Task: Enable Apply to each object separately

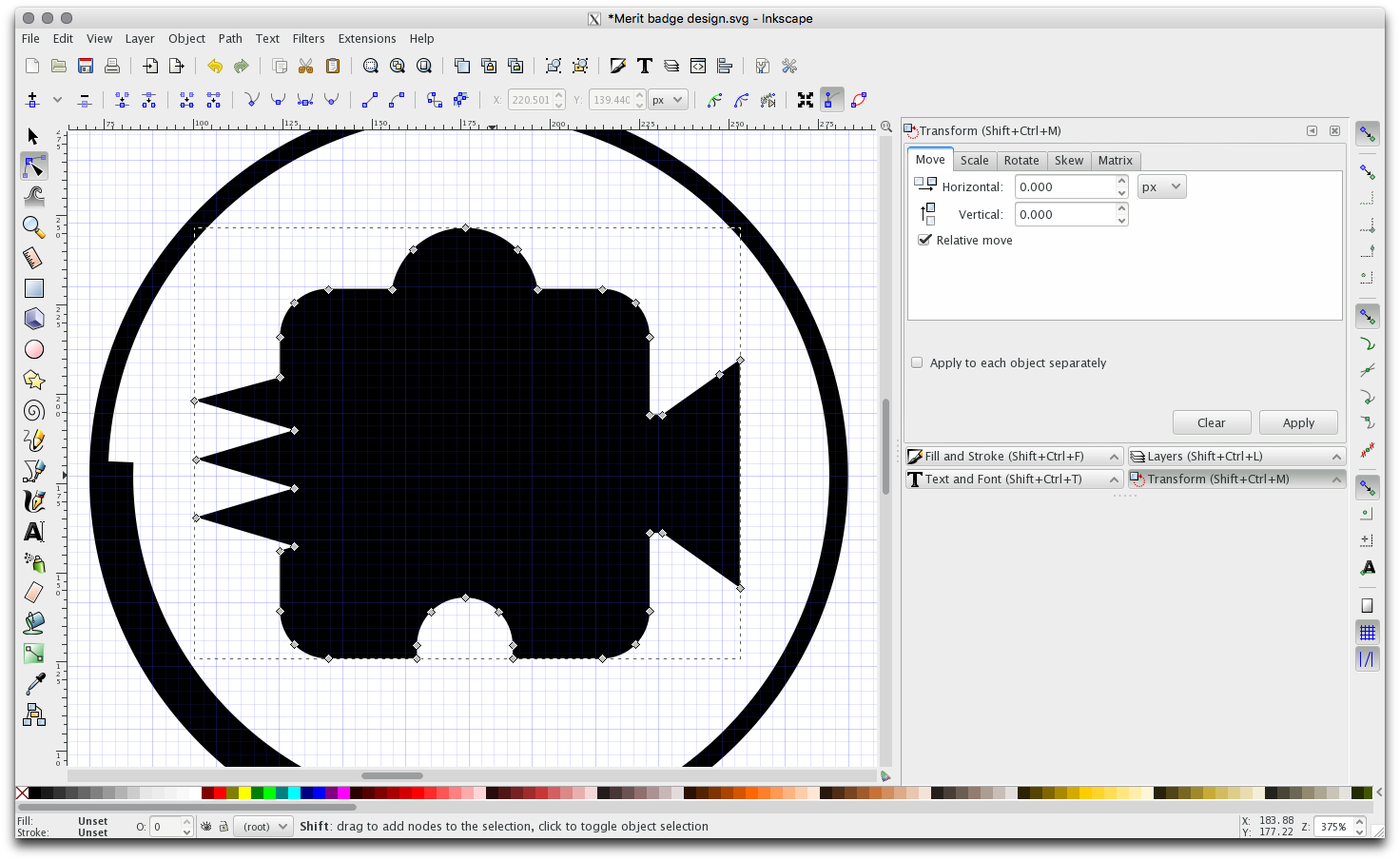Action: tap(917, 362)
